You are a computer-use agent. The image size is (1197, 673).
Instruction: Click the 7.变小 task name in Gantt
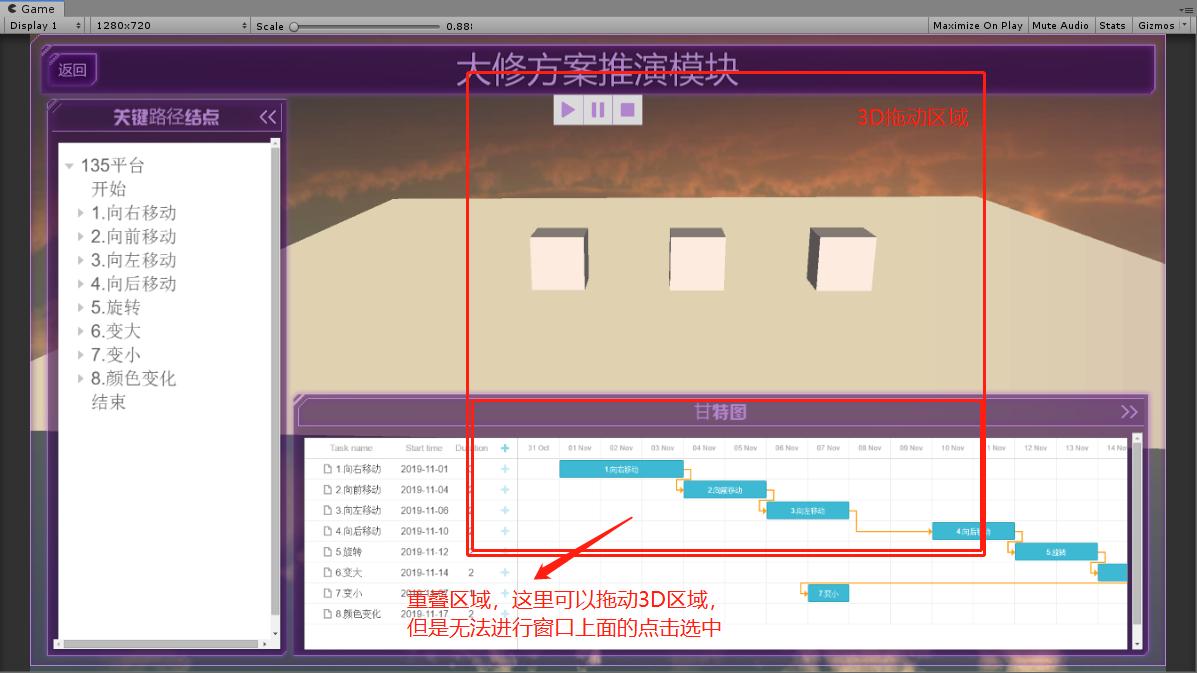[349, 593]
